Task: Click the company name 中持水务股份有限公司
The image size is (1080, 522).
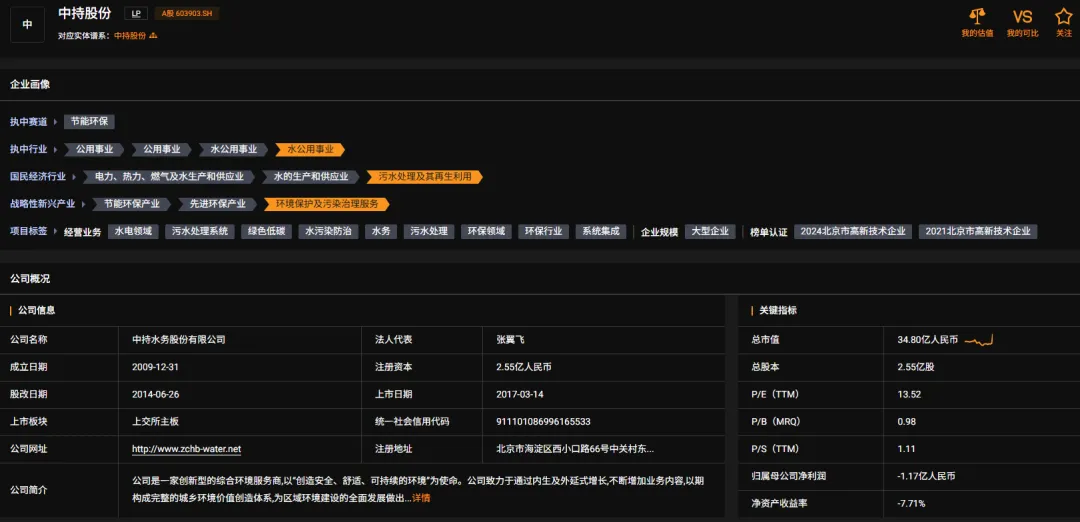Action: pos(178,340)
